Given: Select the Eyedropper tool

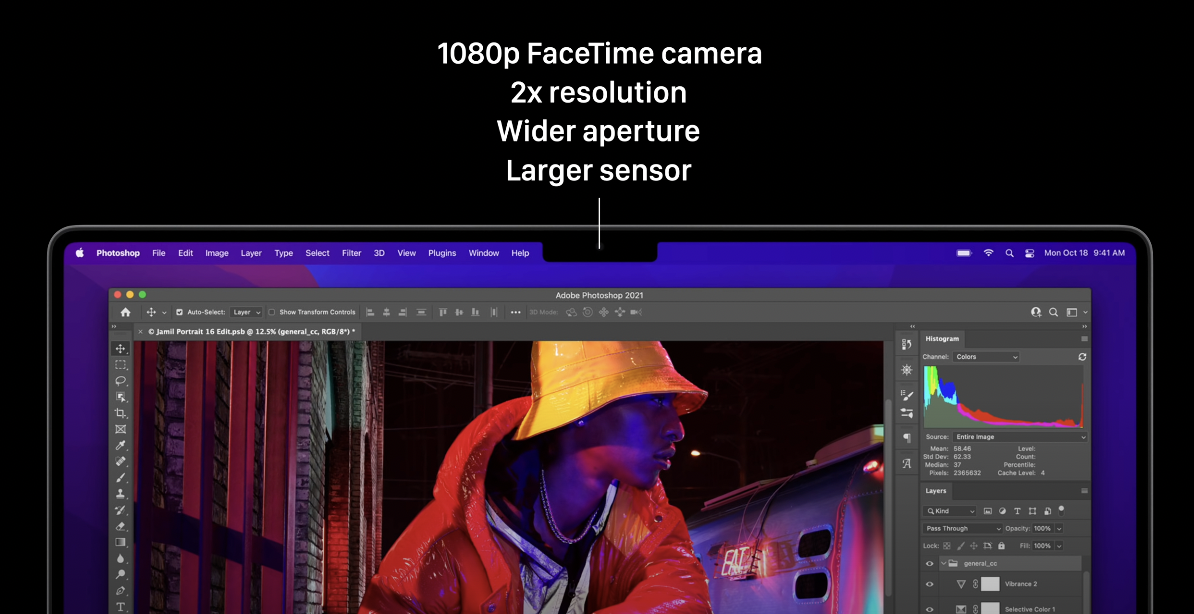Looking at the screenshot, I should pos(120,446).
